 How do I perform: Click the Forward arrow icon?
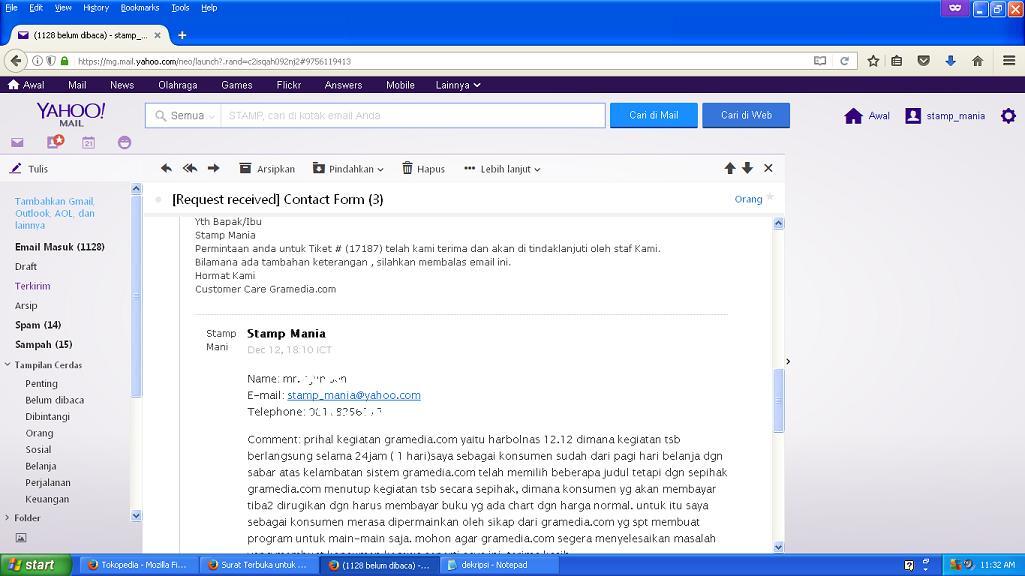(214, 169)
